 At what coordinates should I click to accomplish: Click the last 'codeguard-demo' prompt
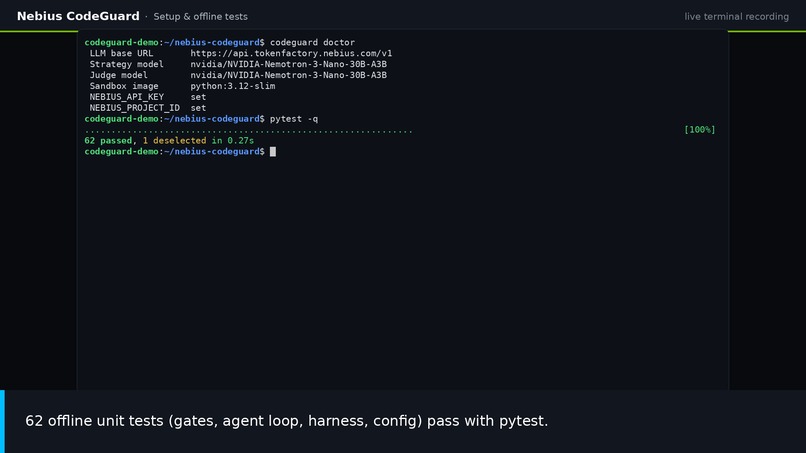point(121,152)
